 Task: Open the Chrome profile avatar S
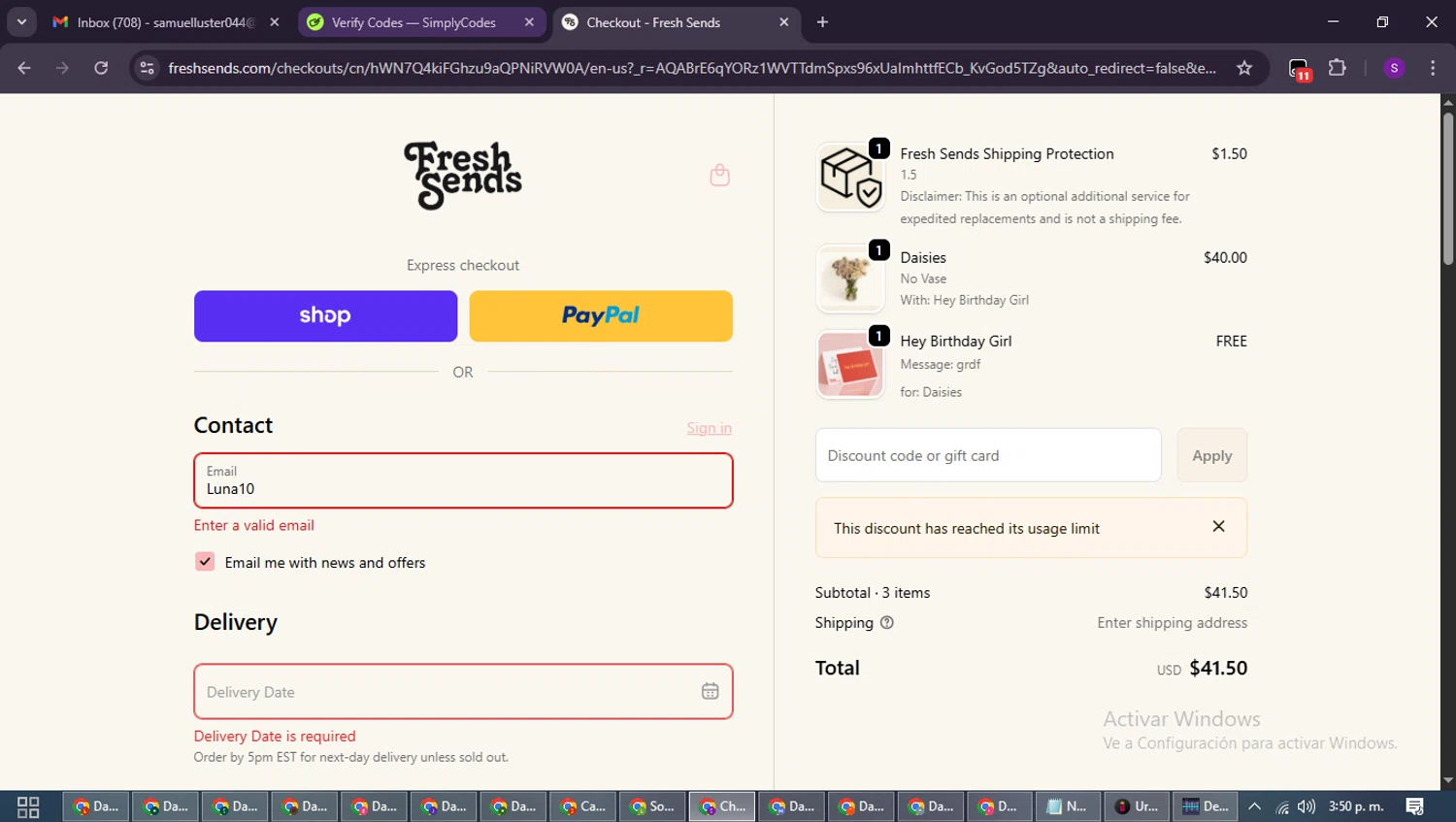coord(1394,68)
